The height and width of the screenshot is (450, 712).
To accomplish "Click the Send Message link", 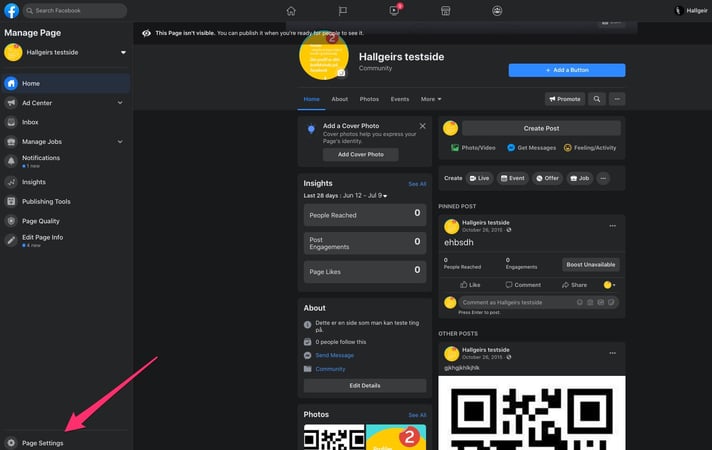I will point(334,356).
